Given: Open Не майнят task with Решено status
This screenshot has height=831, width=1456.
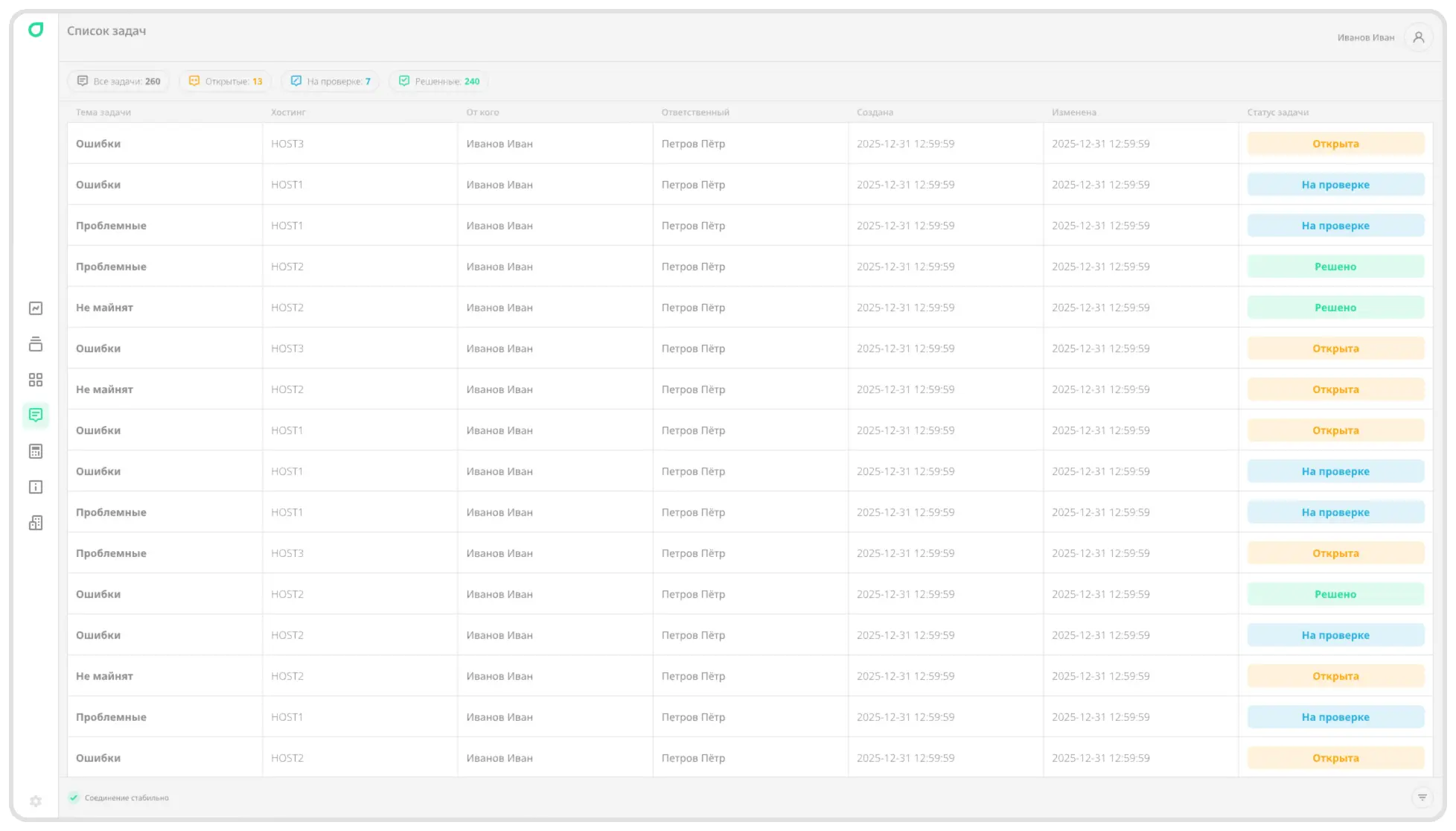Looking at the screenshot, I should click(x=104, y=308).
